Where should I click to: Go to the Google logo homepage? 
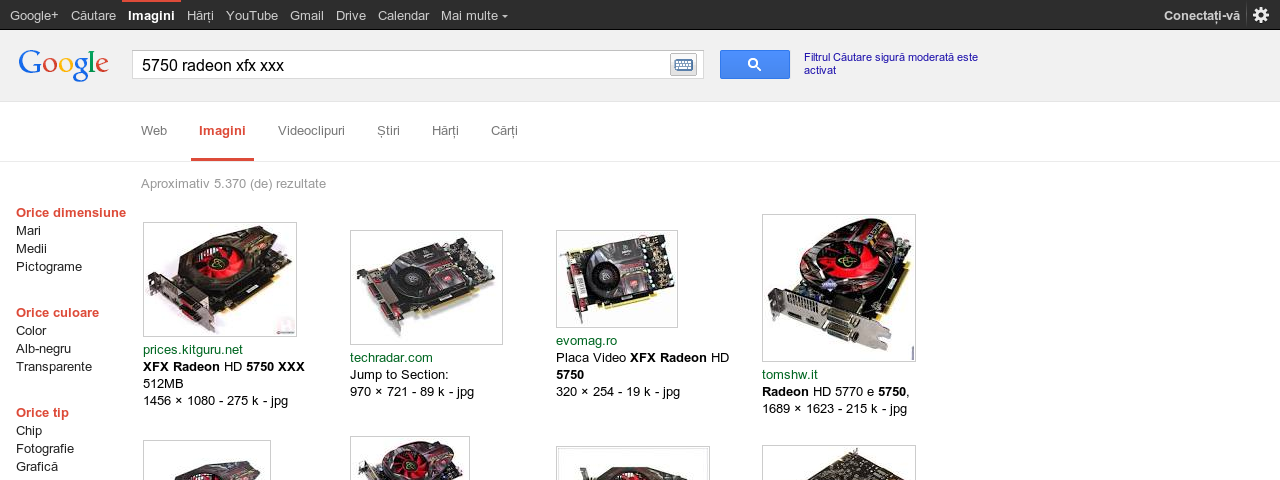(63, 65)
